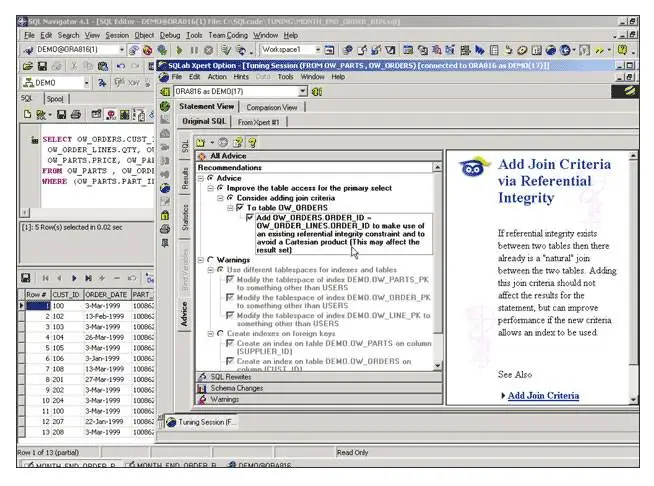
Task: Click the All Advice header bar
Action: coord(319,156)
